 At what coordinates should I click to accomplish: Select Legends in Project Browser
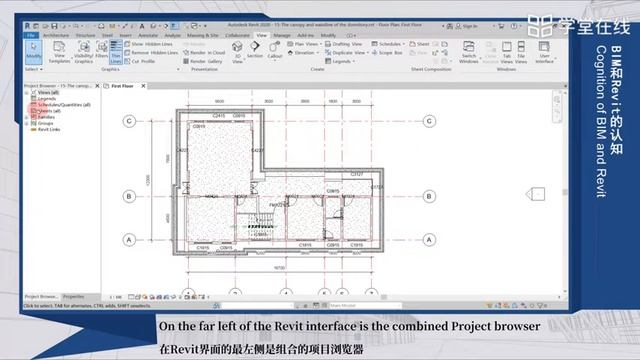point(47,99)
